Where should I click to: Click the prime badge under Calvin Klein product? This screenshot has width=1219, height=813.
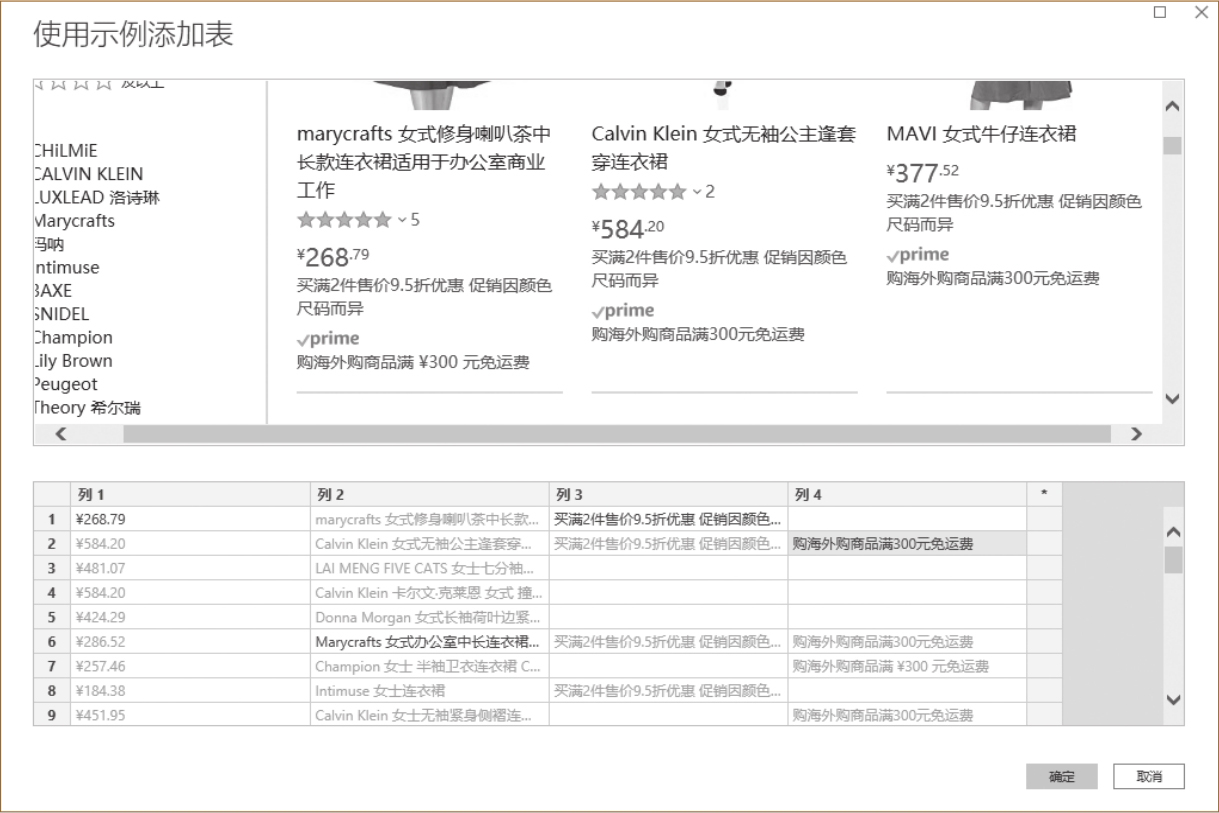tap(622, 311)
